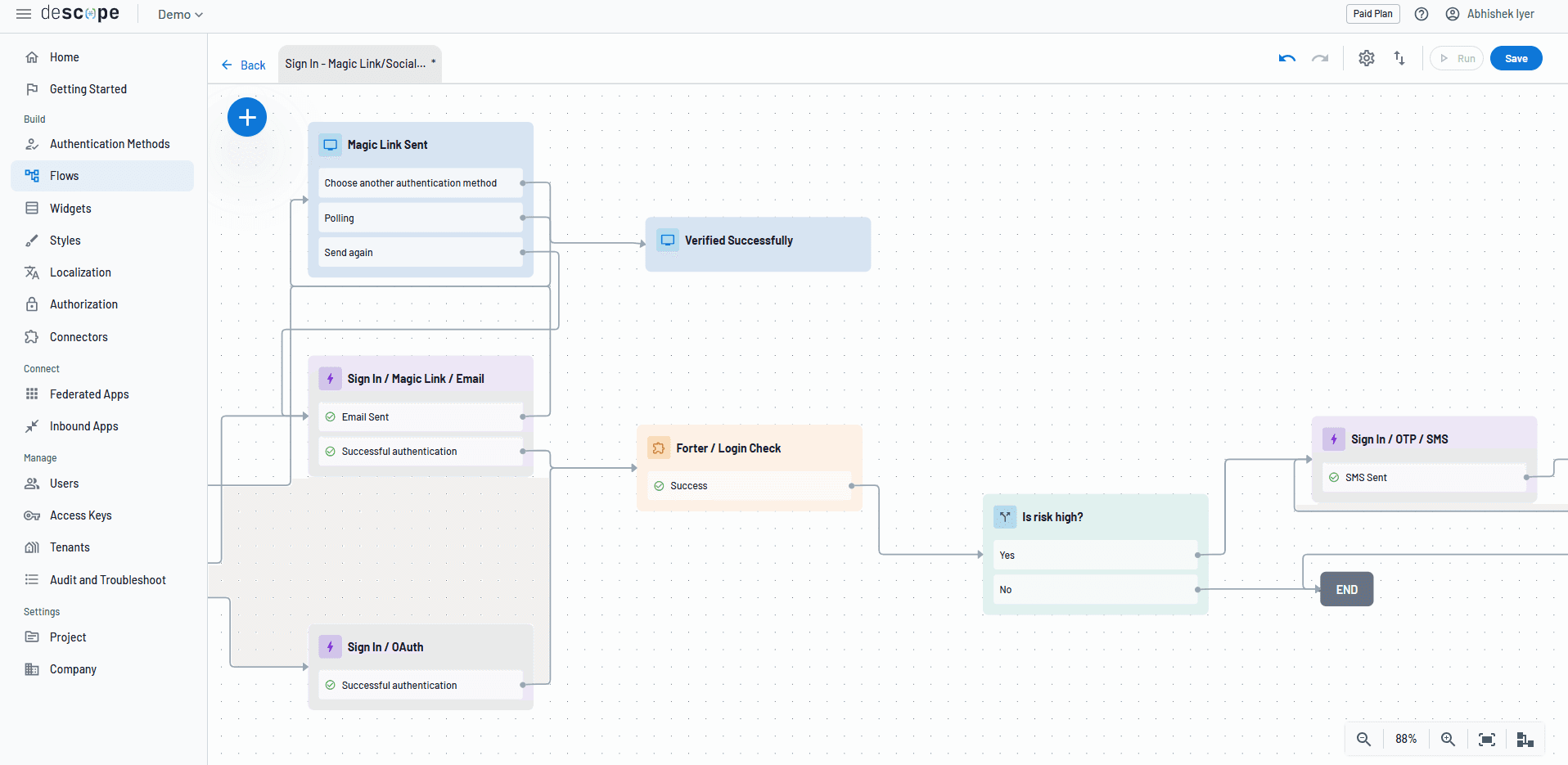Select the END node
The width and height of the screenshot is (1568, 765).
pos(1346,589)
